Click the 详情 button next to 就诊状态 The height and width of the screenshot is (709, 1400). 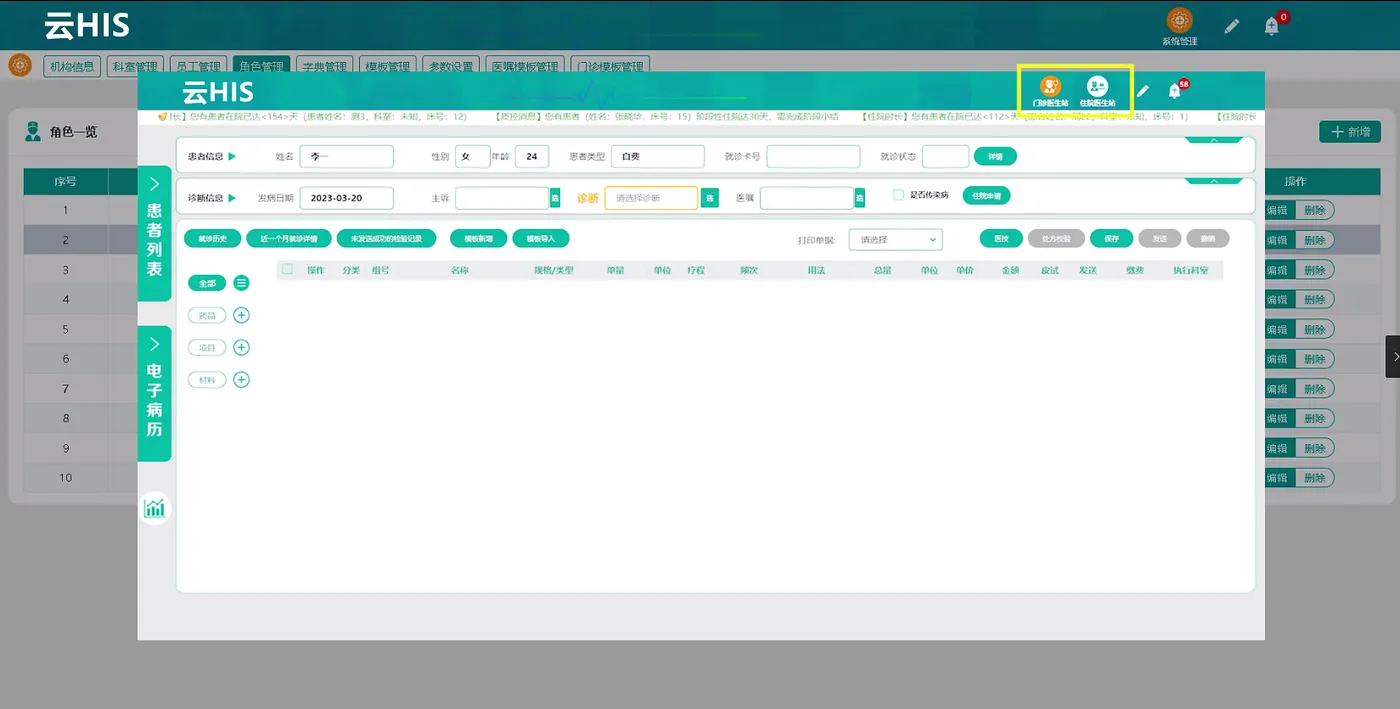click(995, 156)
